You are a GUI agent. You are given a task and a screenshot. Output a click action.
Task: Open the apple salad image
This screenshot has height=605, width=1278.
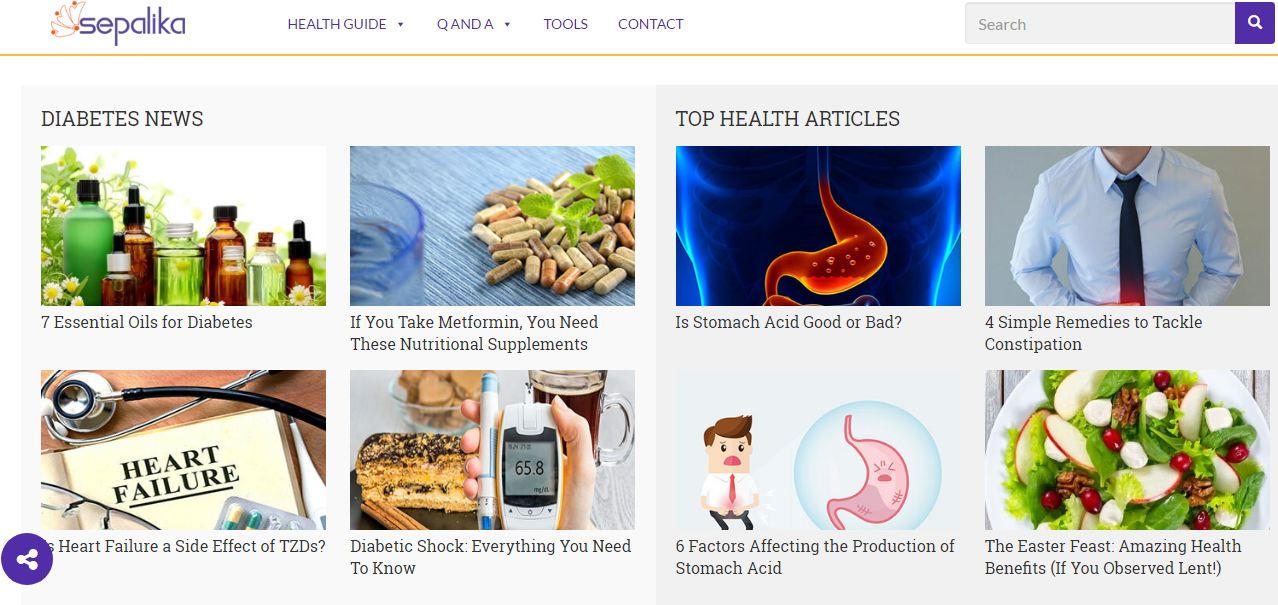point(1127,450)
